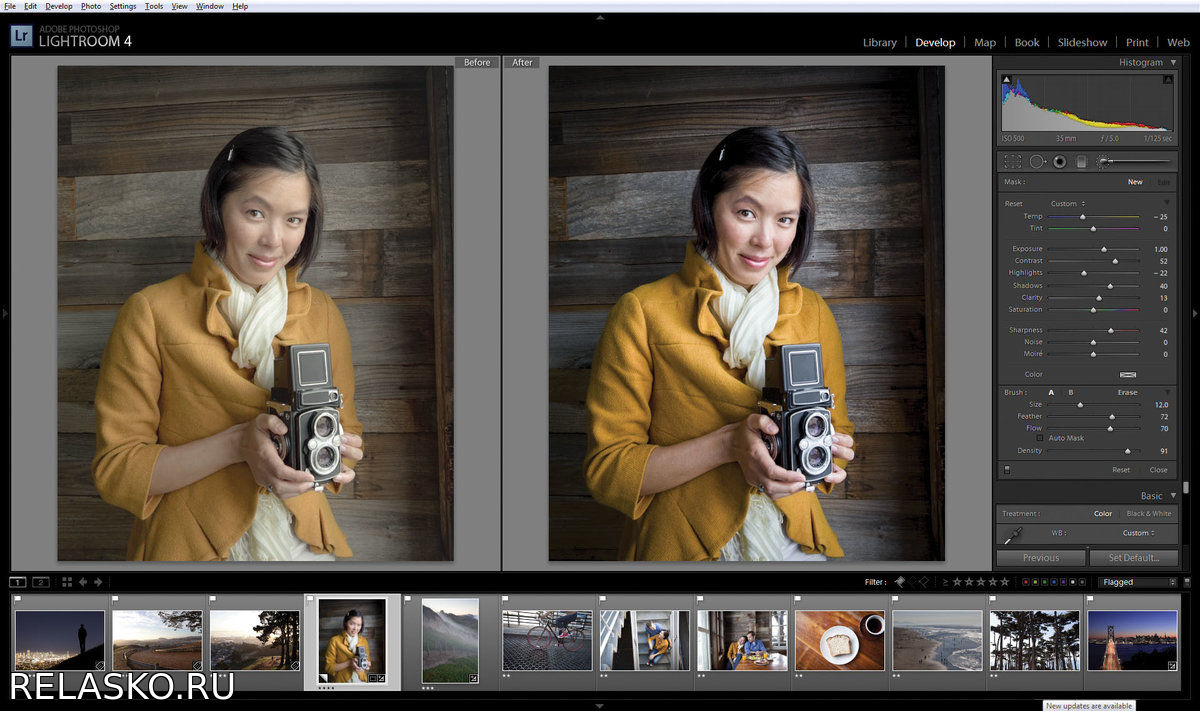1200x711 pixels.
Task: Select the Crop Overlay tool
Action: coord(1013,161)
